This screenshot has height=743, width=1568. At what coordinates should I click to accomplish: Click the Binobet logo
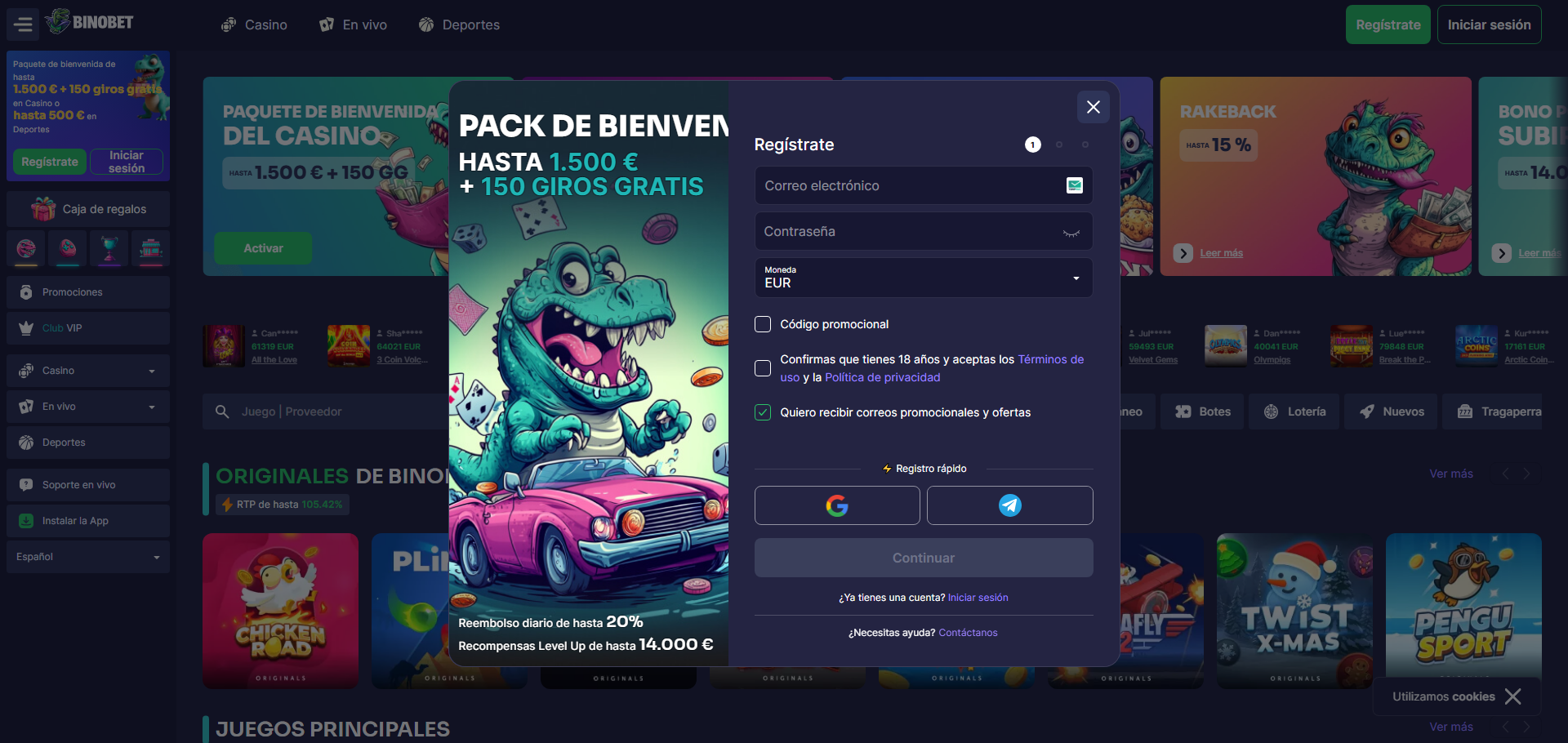click(90, 22)
